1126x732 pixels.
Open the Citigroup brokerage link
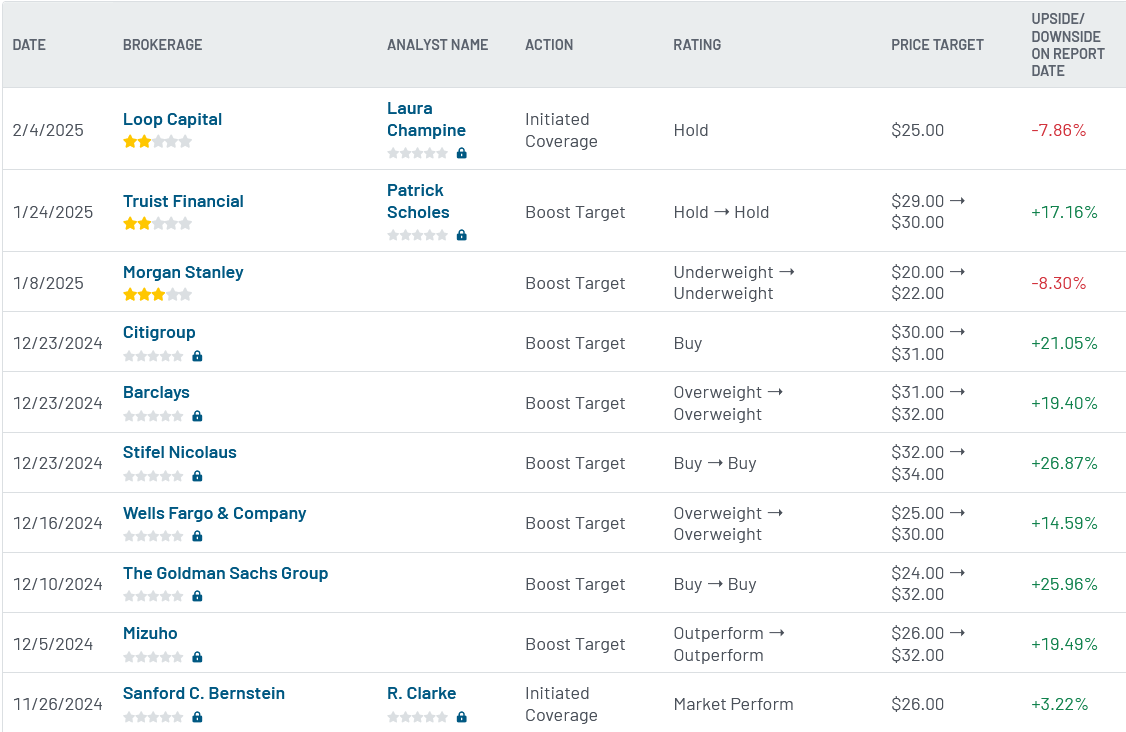pos(159,333)
